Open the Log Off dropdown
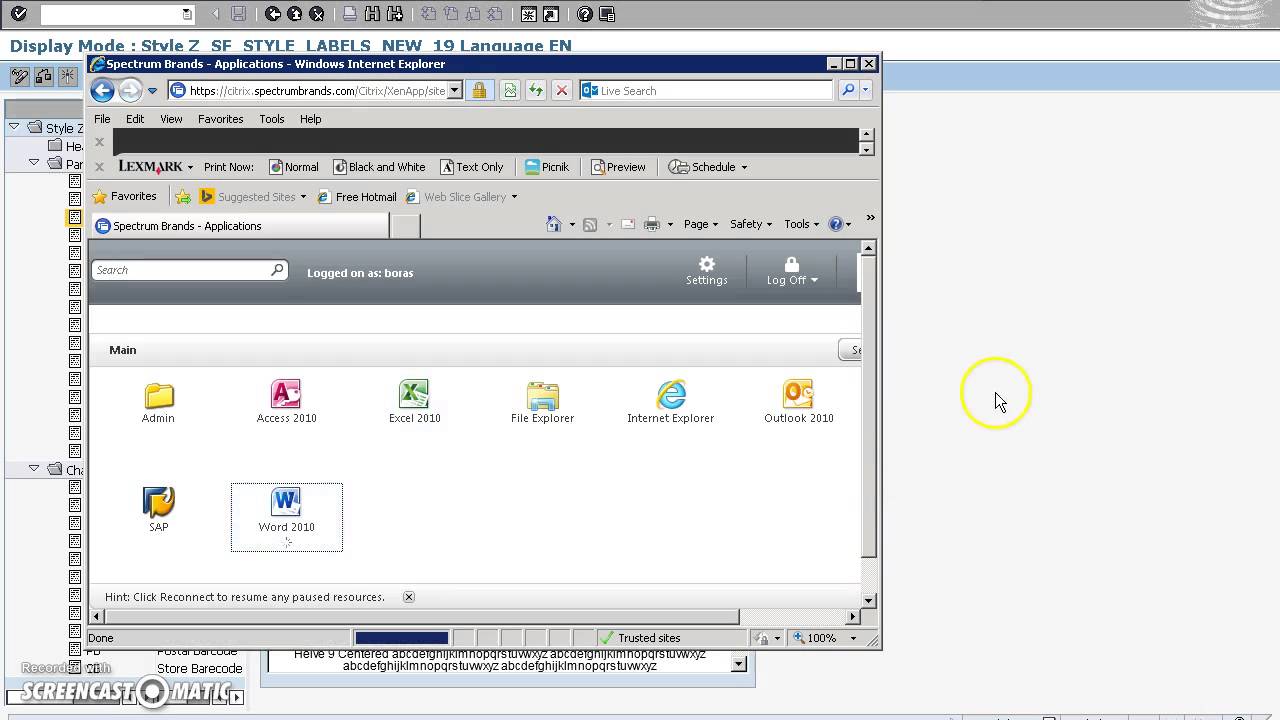Viewport: 1280px width, 720px height. coord(792,270)
